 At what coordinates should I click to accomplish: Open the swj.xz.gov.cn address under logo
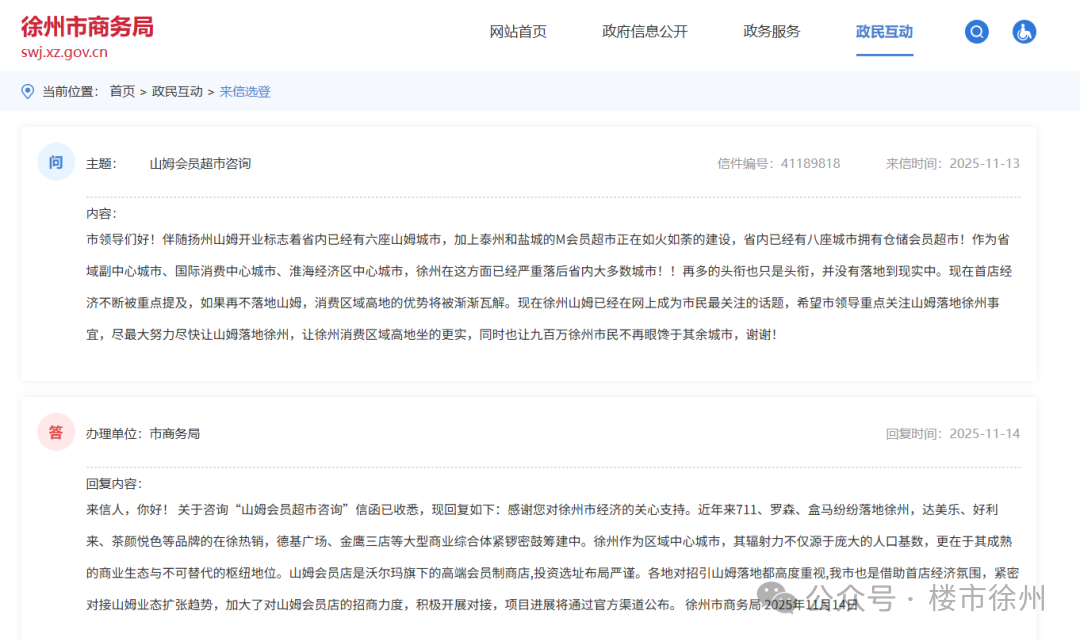pyautogui.click(x=64, y=52)
